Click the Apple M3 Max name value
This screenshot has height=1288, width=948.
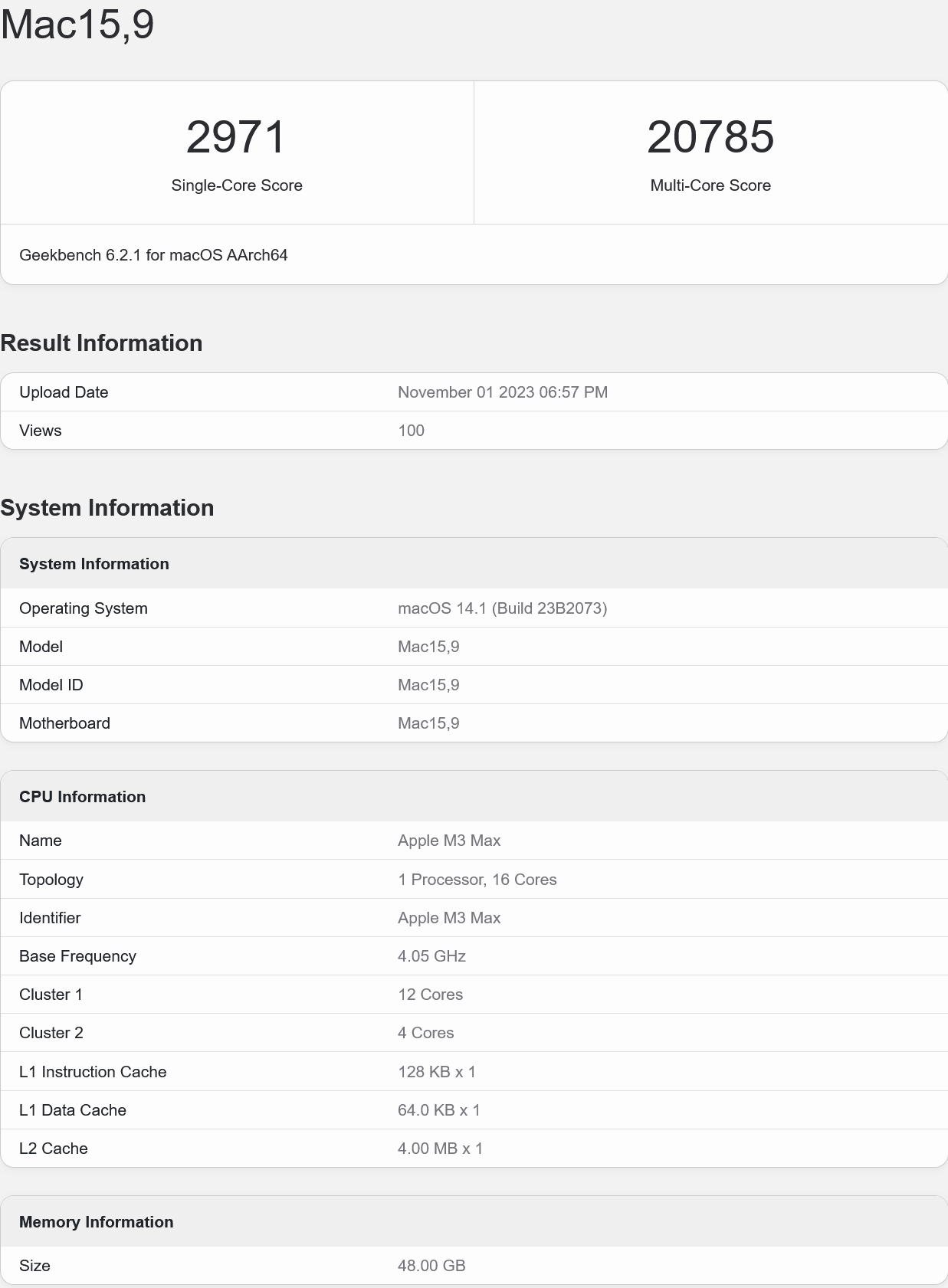point(448,841)
